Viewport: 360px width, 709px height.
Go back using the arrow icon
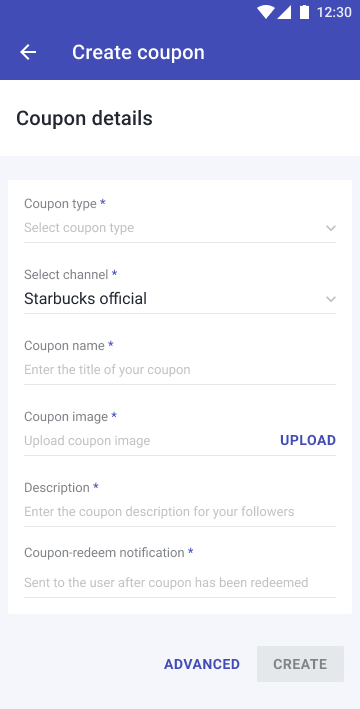click(x=28, y=52)
